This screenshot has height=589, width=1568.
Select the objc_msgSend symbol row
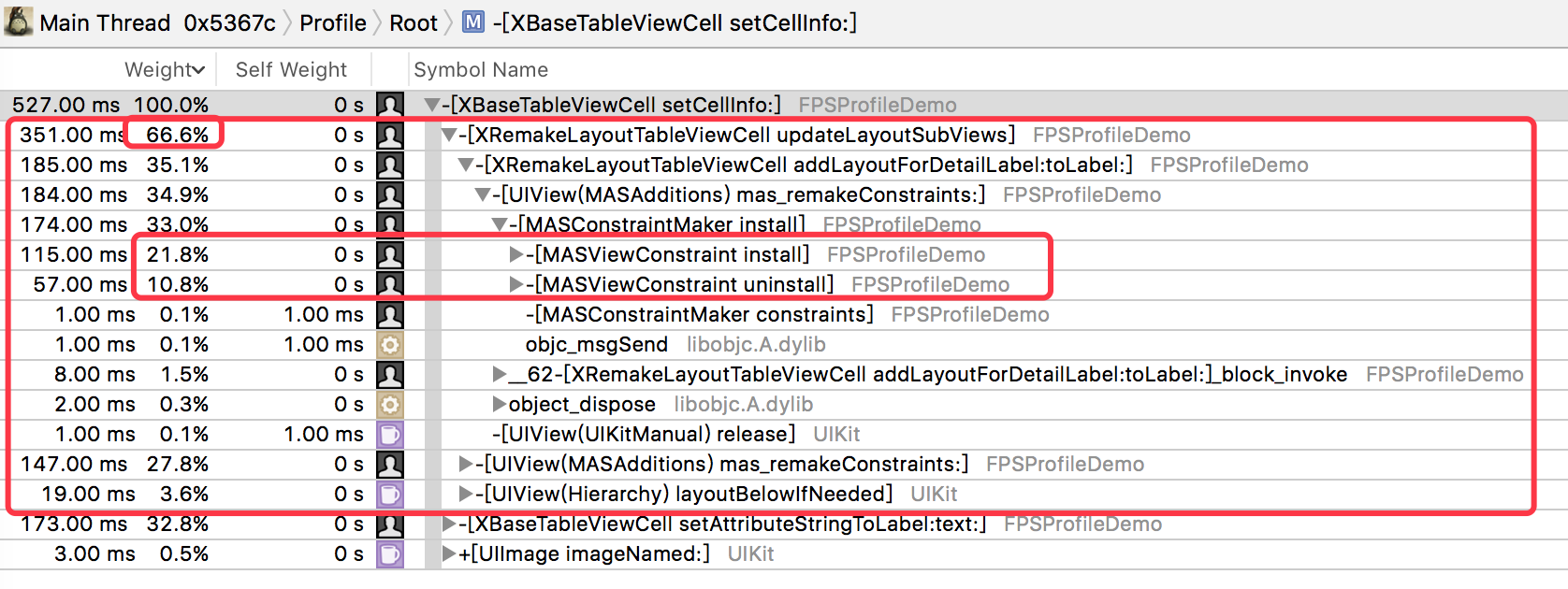click(596, 344)
